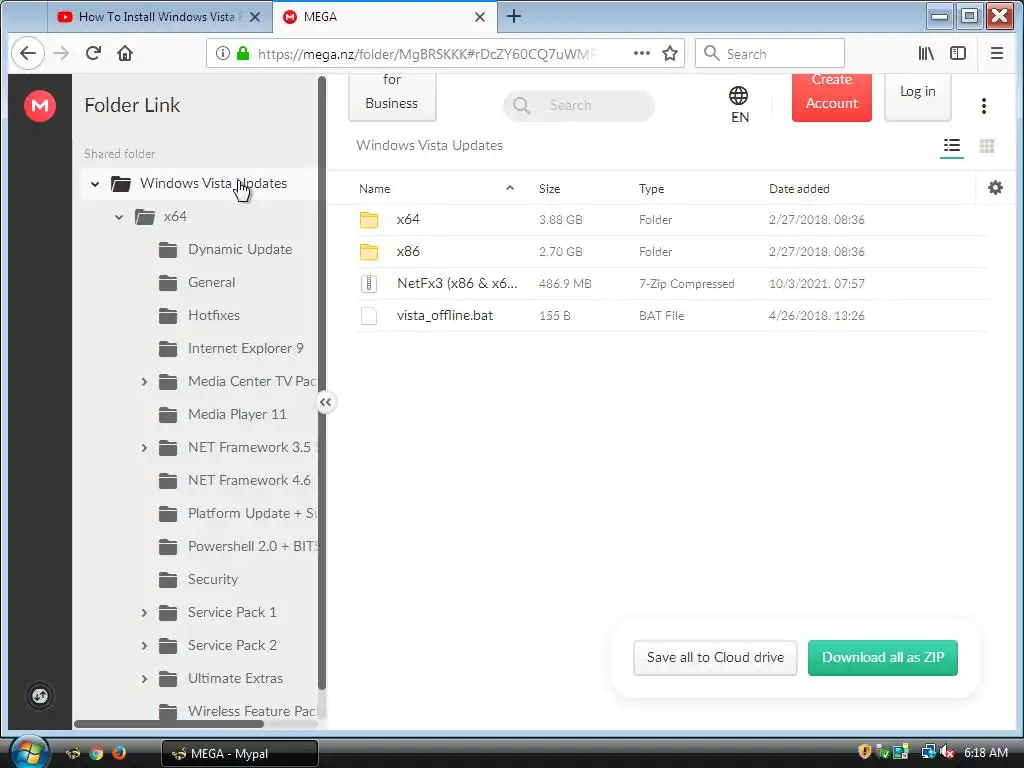Collapse the left panel with double-arrow button
Viewport: 1024px width, 768px height.
coord(325,402)
